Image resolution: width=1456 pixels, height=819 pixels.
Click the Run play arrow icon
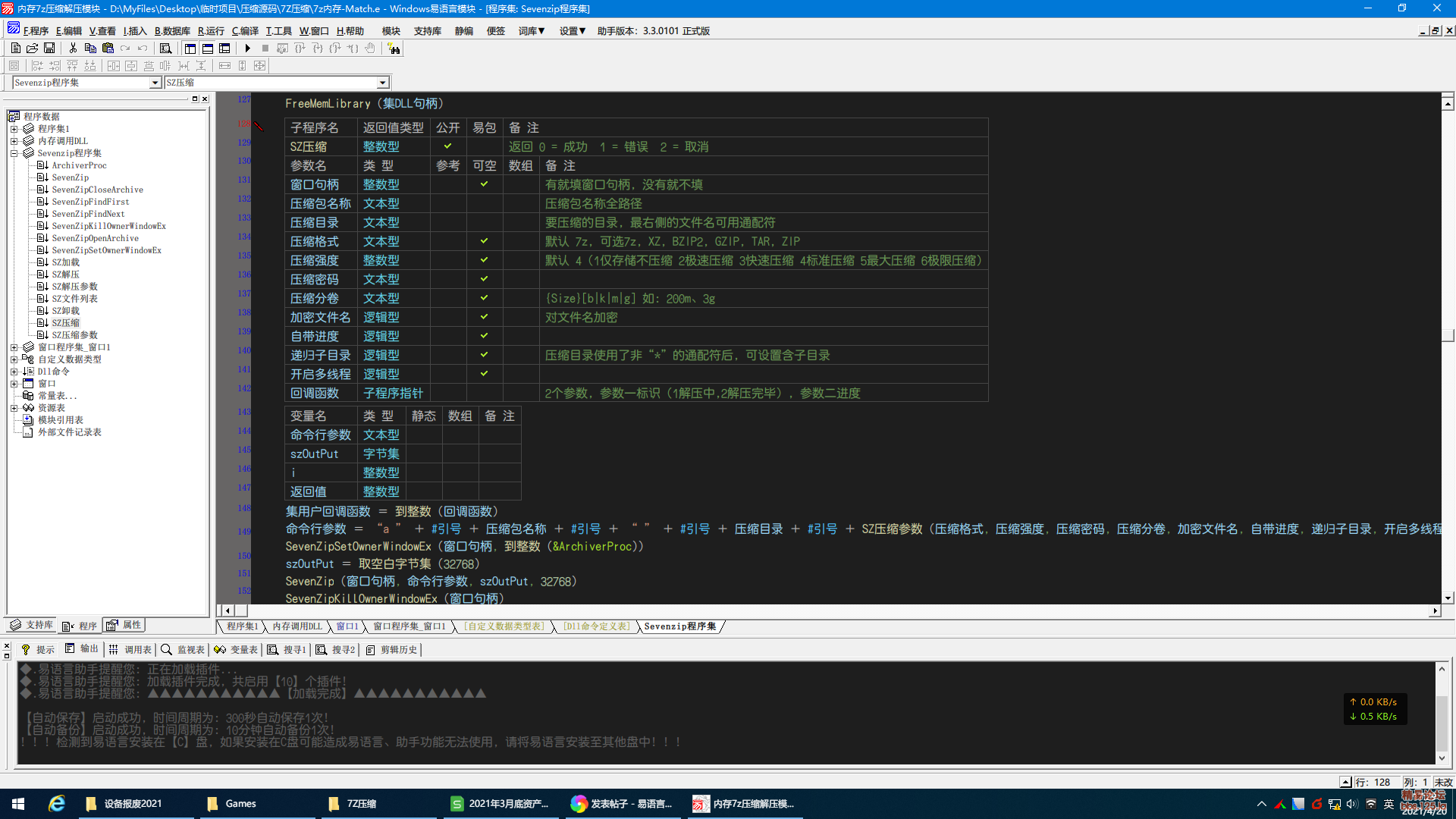coord(247,48)
